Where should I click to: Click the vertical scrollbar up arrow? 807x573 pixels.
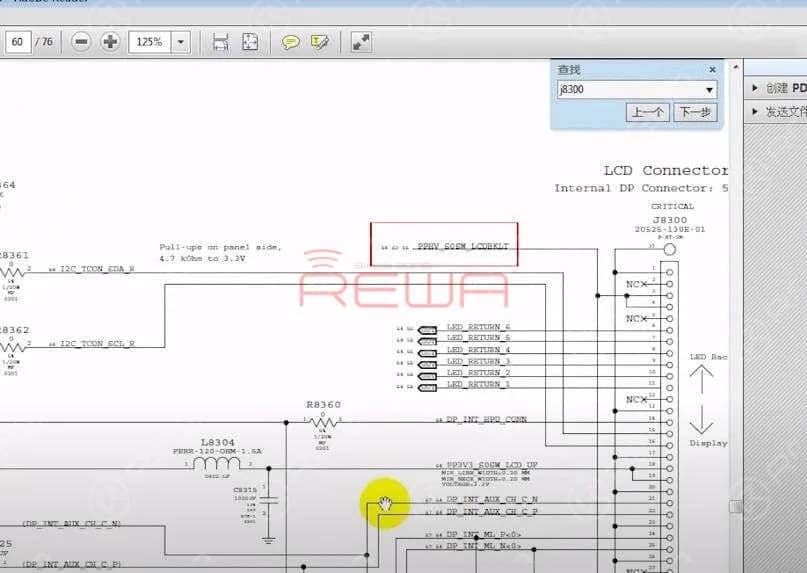tap(736, 67)
